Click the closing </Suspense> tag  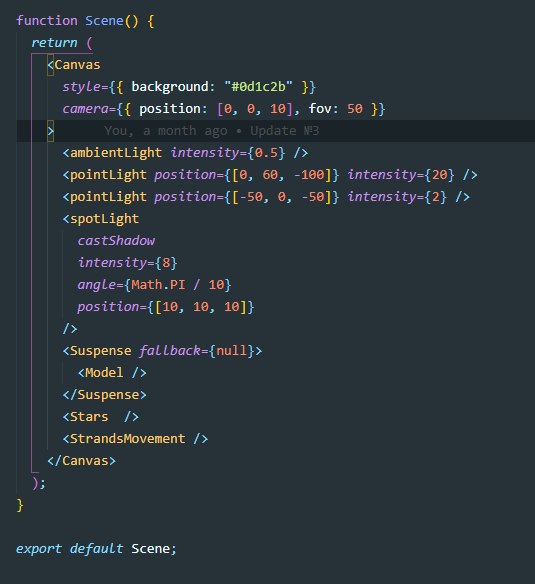coord(104,395)
